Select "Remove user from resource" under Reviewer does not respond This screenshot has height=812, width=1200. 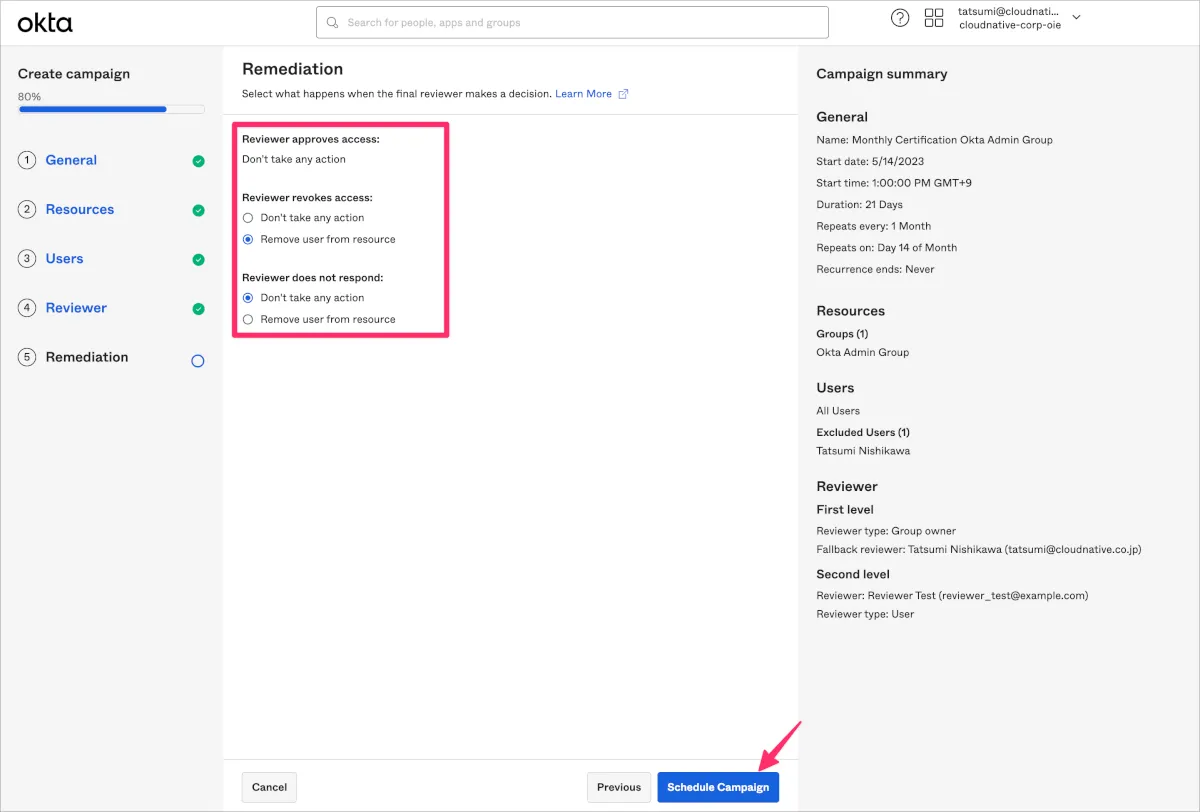point(248,320)
